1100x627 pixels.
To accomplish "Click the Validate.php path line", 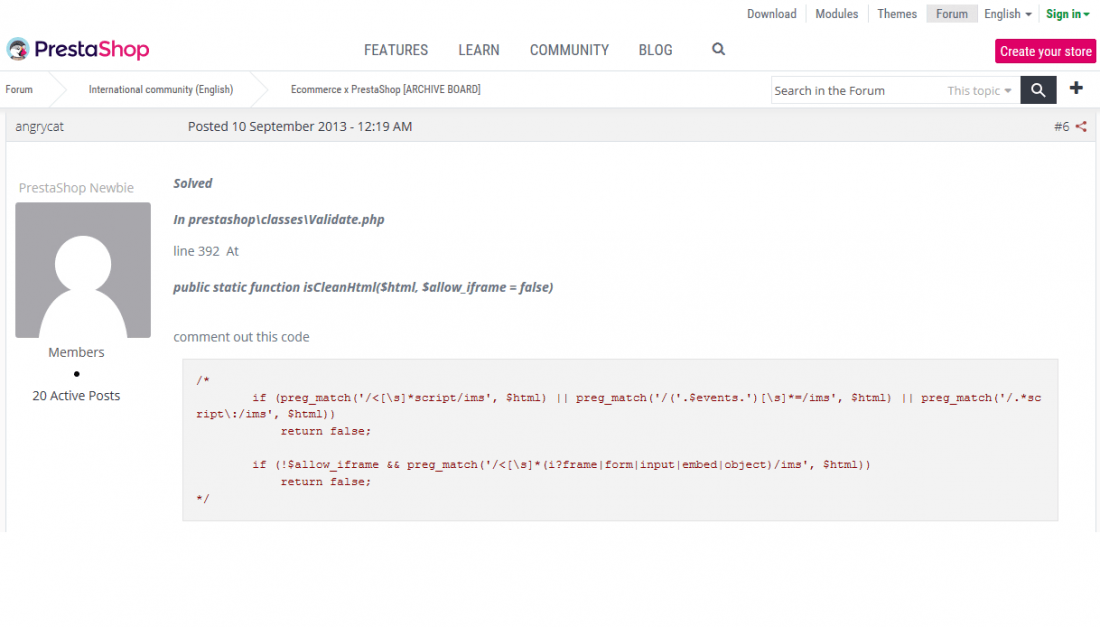I will click(x=279, y=220).
